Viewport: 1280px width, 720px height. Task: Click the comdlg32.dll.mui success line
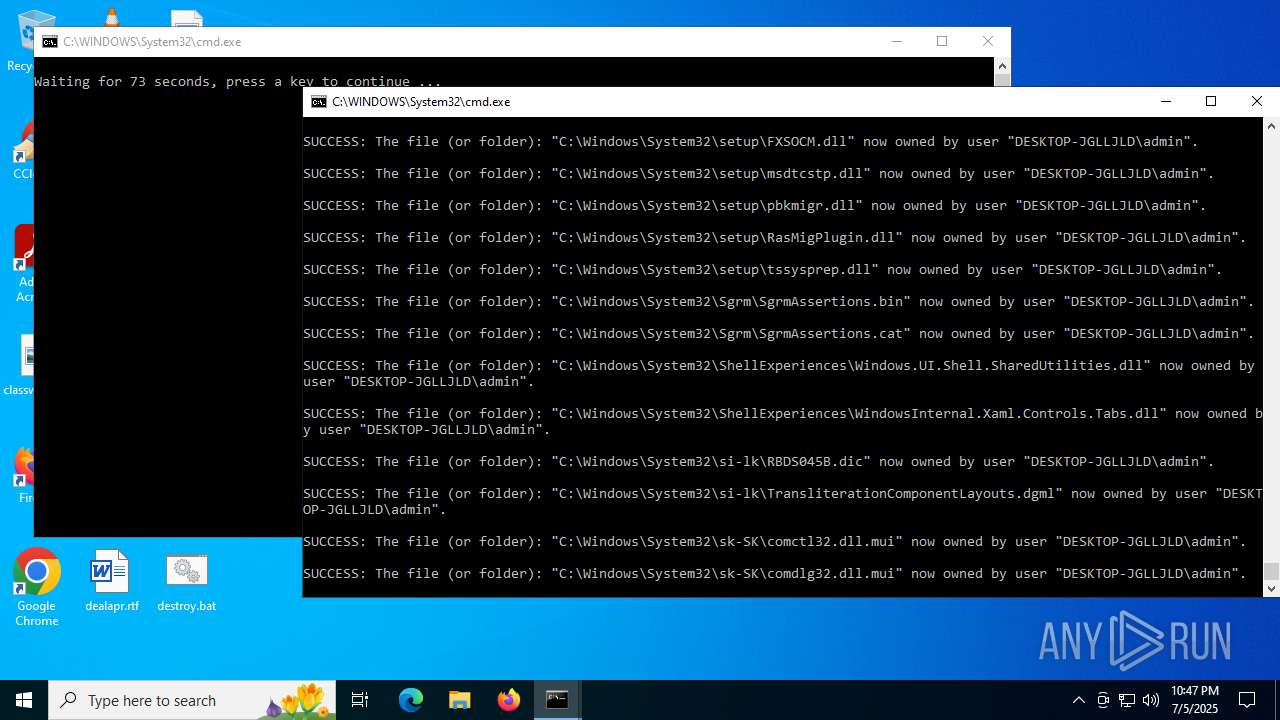click(x=775, y=574)
